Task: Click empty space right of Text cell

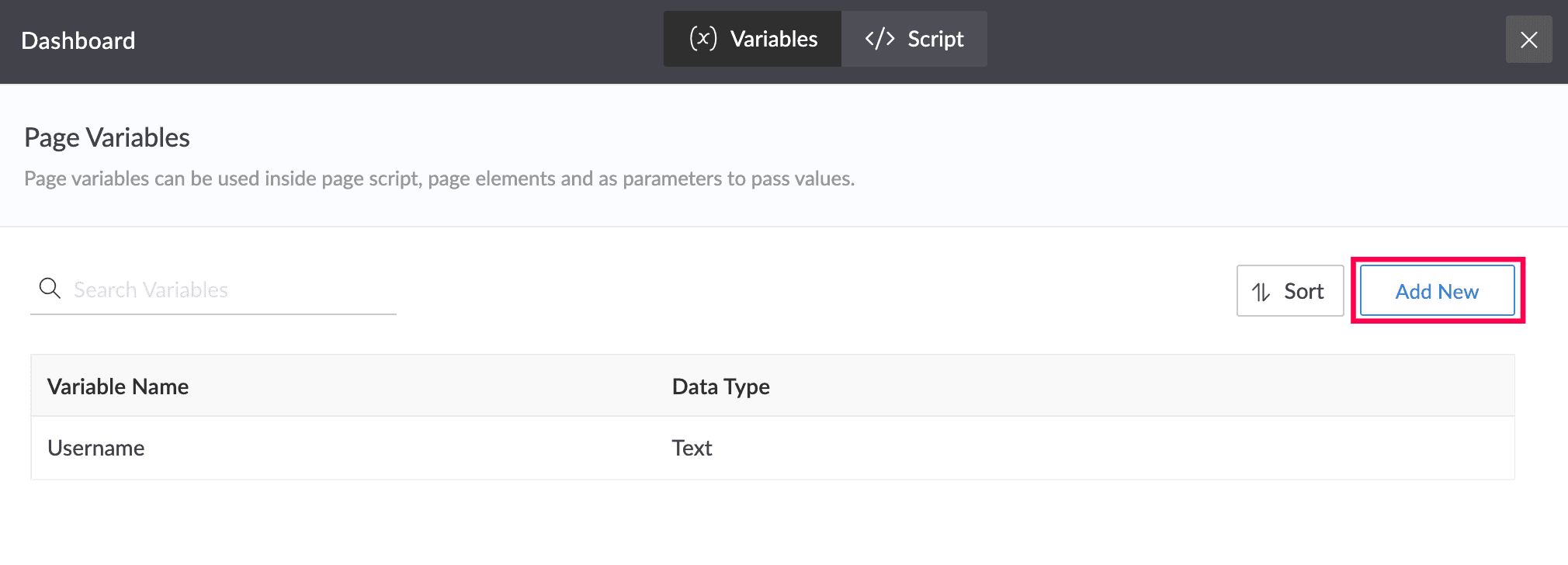Action: click(1087, 448)
